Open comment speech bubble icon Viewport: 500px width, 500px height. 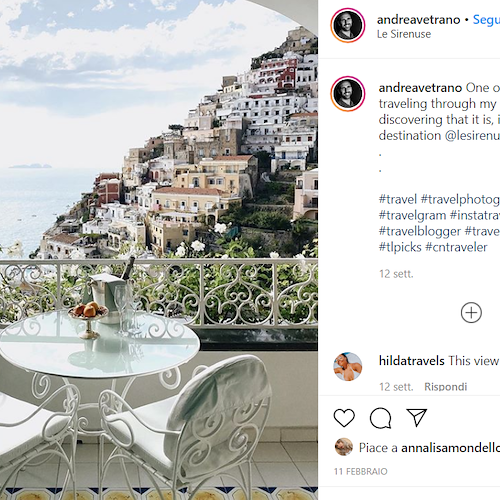[x=380, y=418]
